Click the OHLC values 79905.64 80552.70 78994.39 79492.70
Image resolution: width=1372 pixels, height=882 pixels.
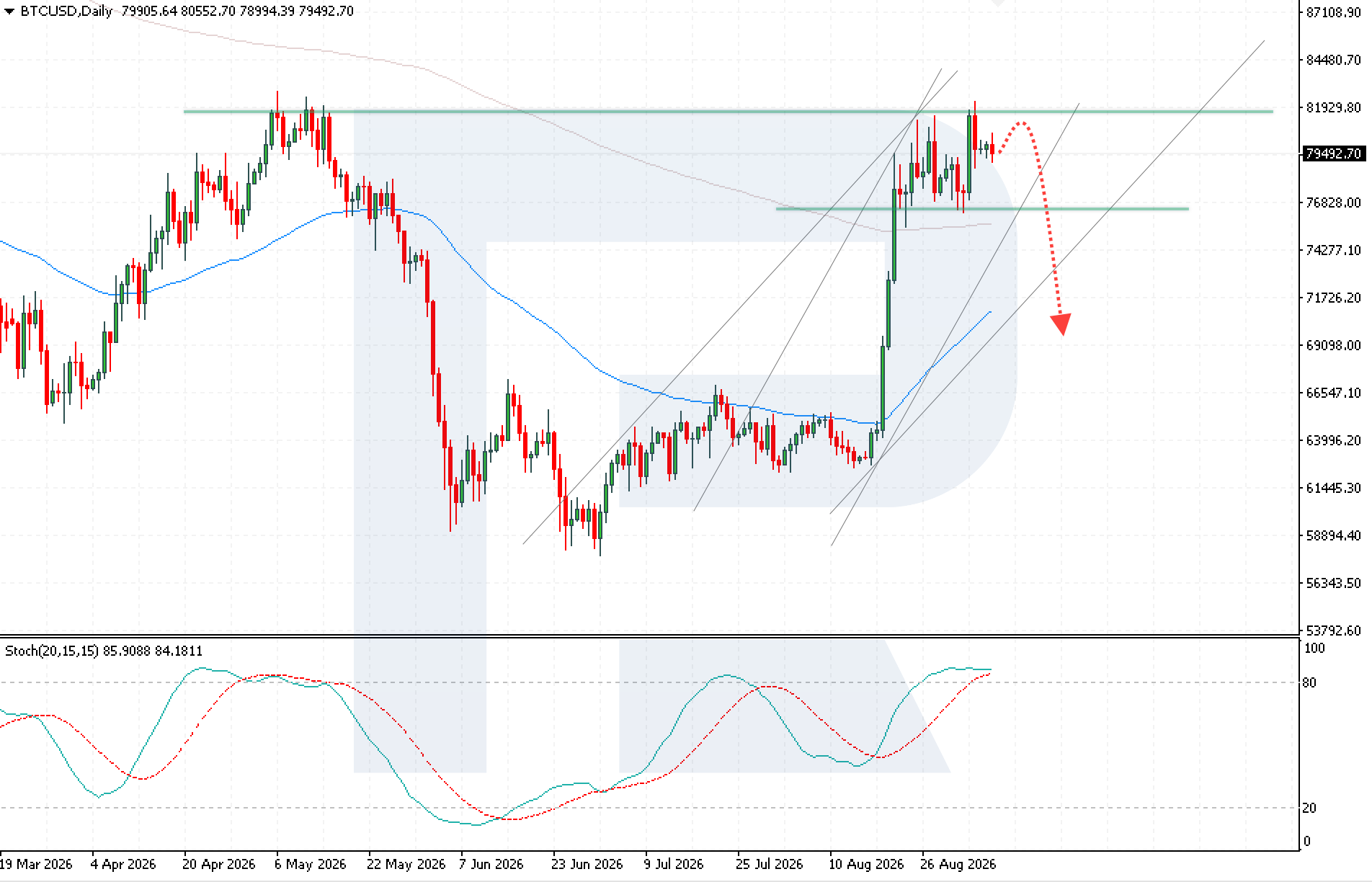point(238,11)
